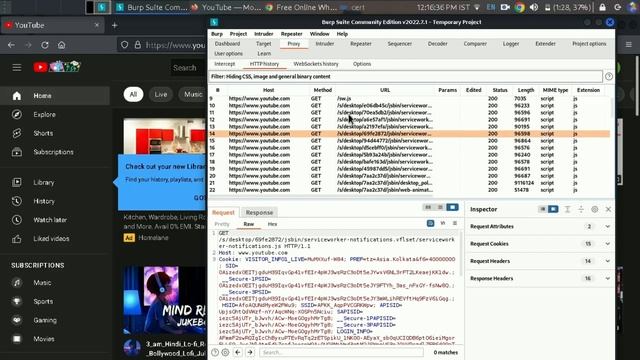This screenshot has width=640, height=360.
Task: Close the Inspector panel
Action: [x=608, y=209]
